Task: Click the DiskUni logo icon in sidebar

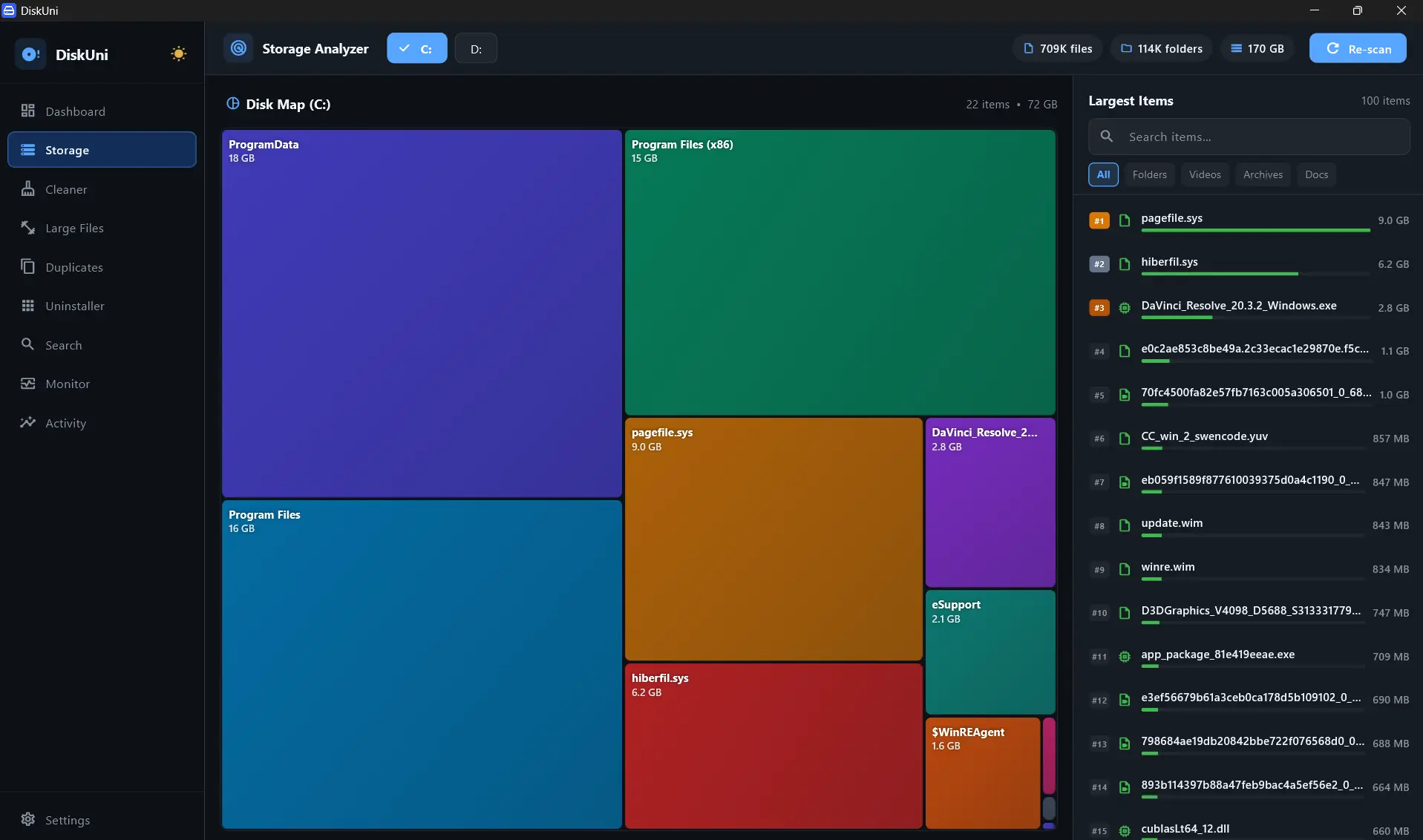Action: 30,54
